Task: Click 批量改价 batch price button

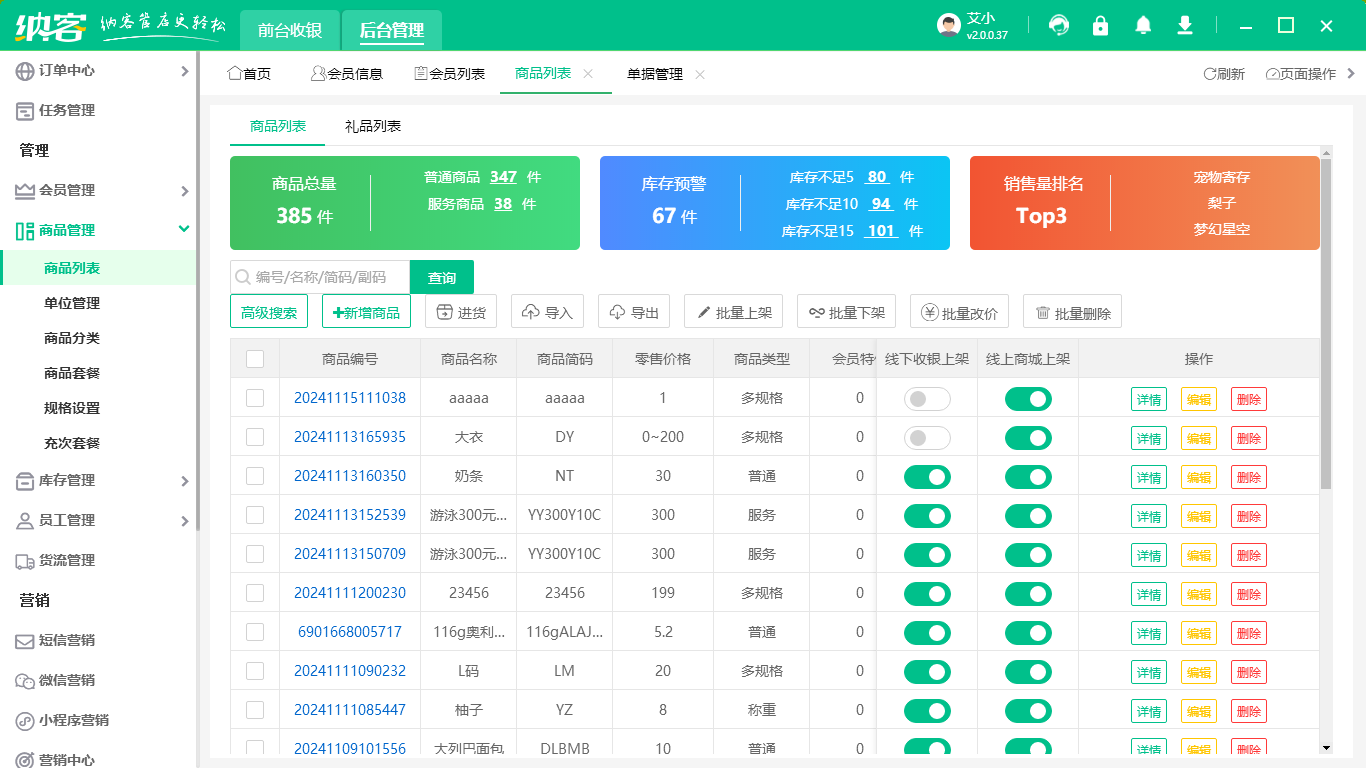Action: [x=959, y=312]
